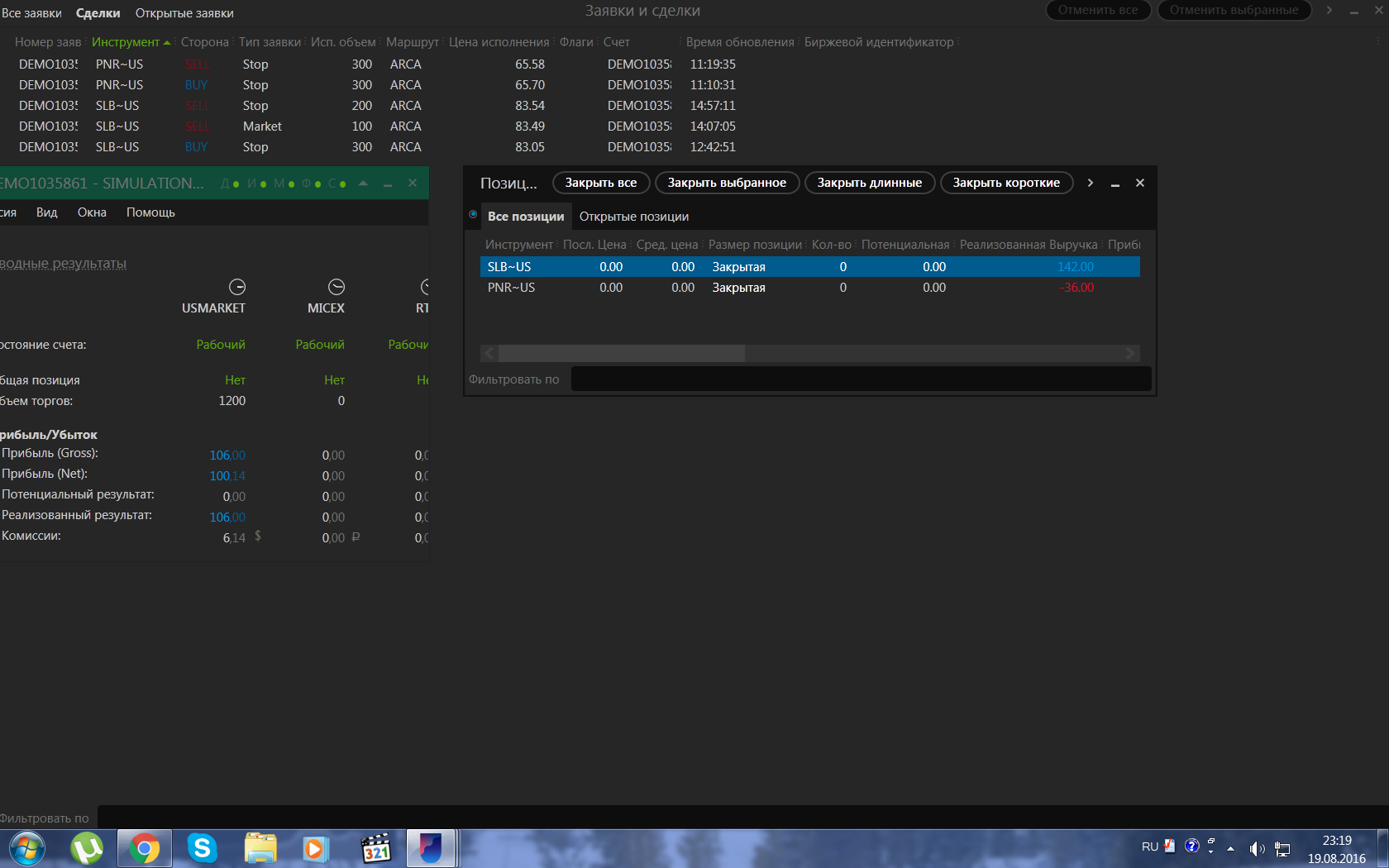Open 'Сводные результаты' link
The image size is (1389, 868).
pos(63,264)
